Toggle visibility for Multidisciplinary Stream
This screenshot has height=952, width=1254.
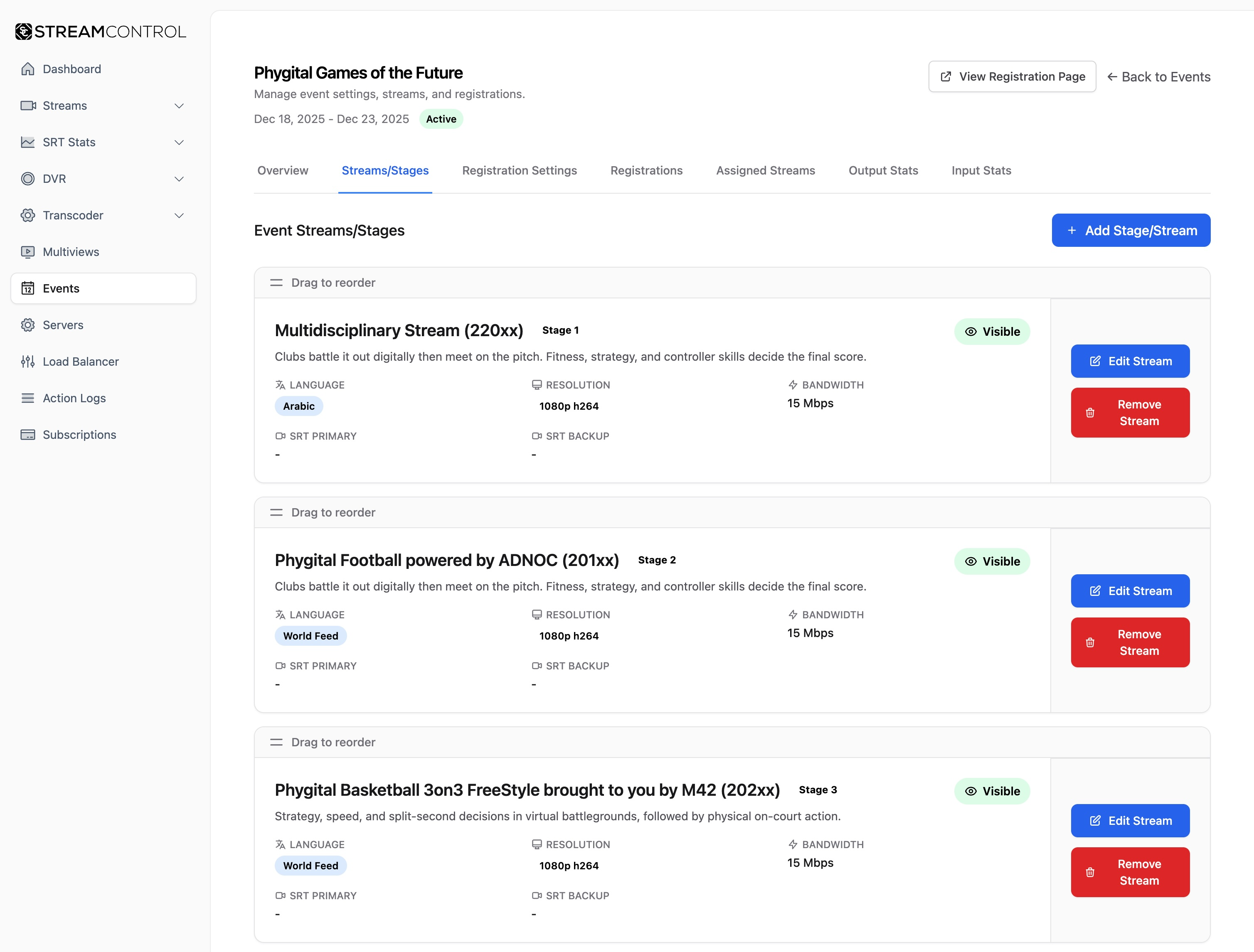tap(992, 332)
